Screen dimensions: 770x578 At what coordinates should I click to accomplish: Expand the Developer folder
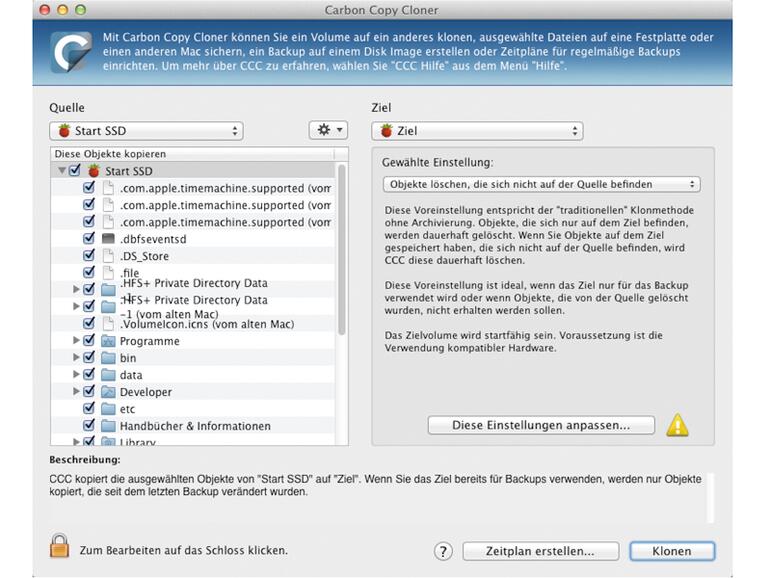76,391
